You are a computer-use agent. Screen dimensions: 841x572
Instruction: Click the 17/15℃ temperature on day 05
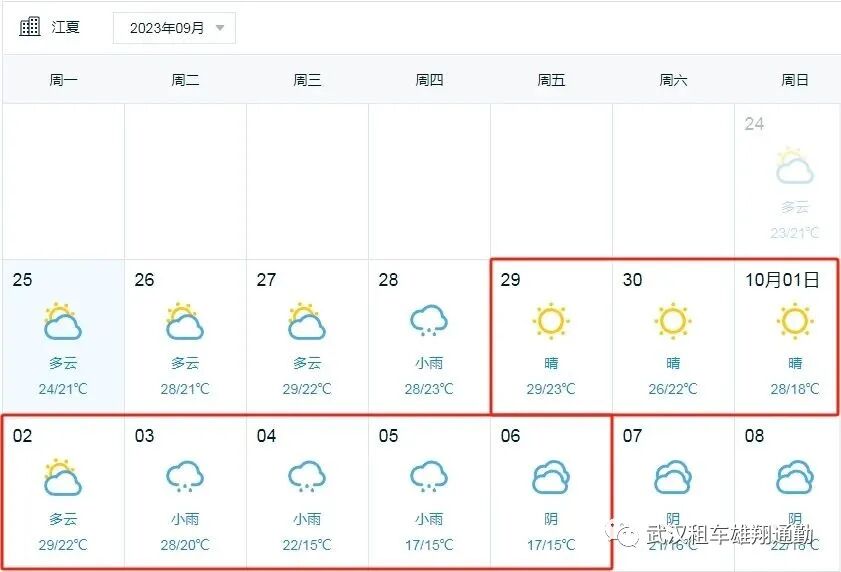click(x=429, y=545)
